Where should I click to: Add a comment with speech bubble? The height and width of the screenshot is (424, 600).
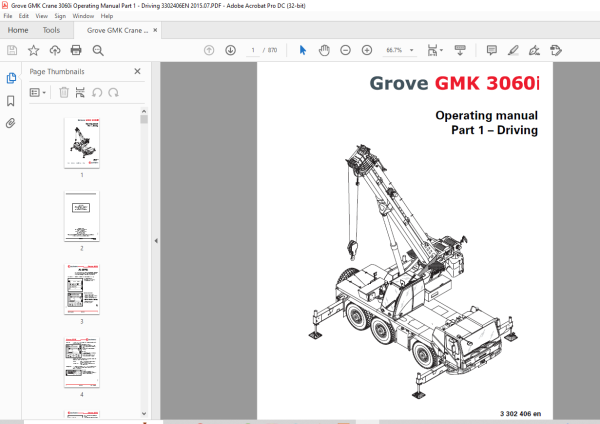coord(492,50)
